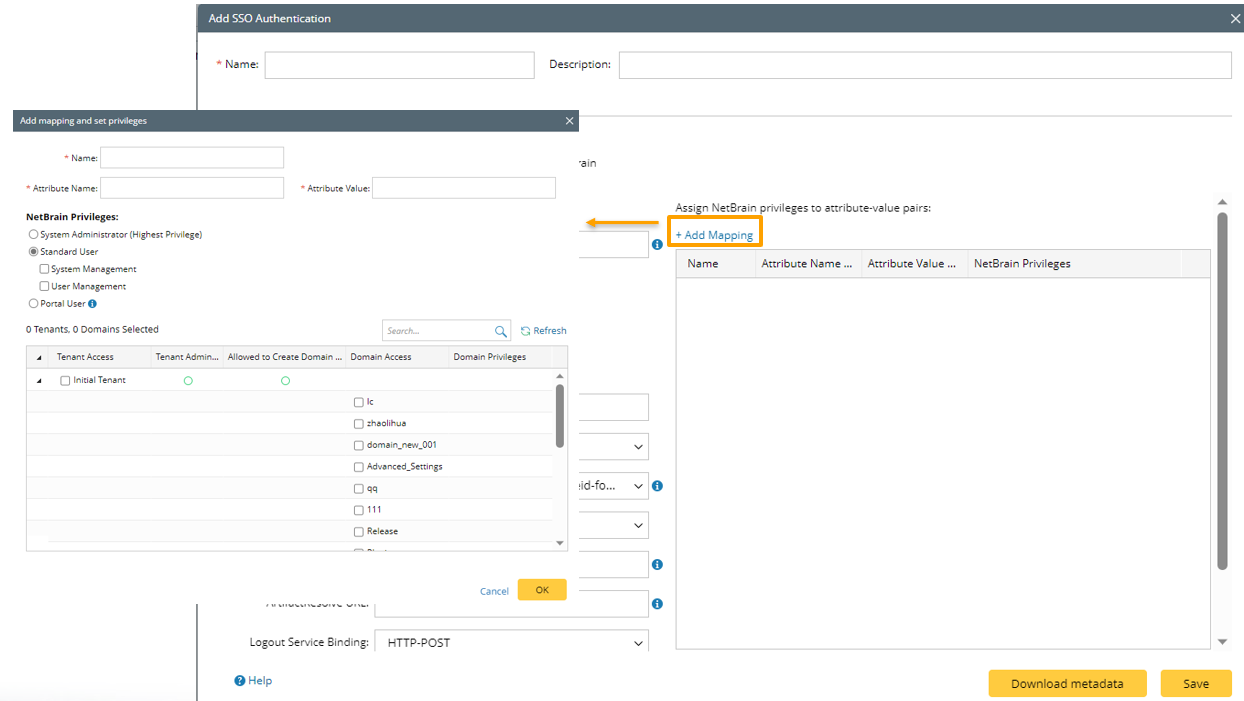
Task: Click the Help question mark icon
Action: pyautogui.click(x=240, y=681)
